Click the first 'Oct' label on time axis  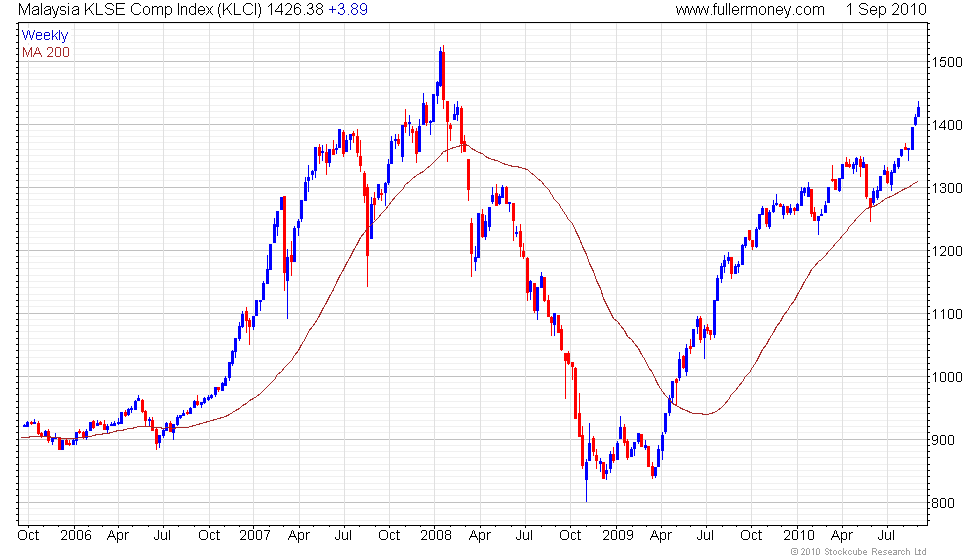tap(28, 536)
